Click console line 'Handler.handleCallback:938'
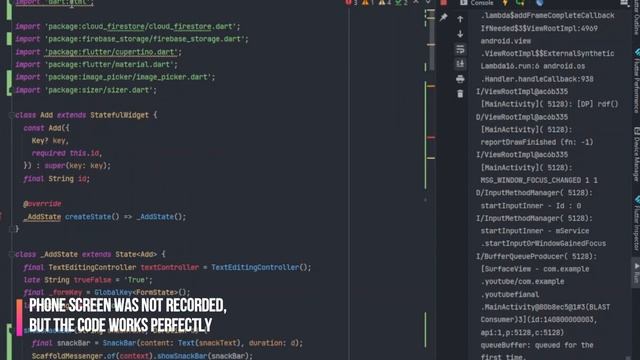Screen dimensions: 640x360 pos(537,79)
